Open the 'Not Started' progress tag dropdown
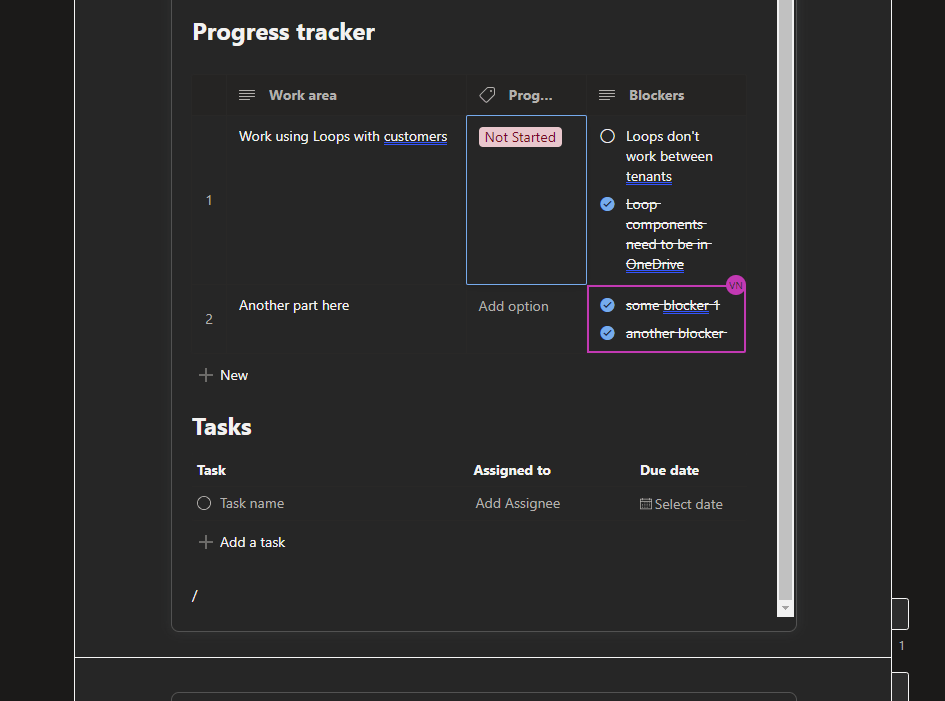Viewport: 945px width, 701px height. [x=520, y=137]
